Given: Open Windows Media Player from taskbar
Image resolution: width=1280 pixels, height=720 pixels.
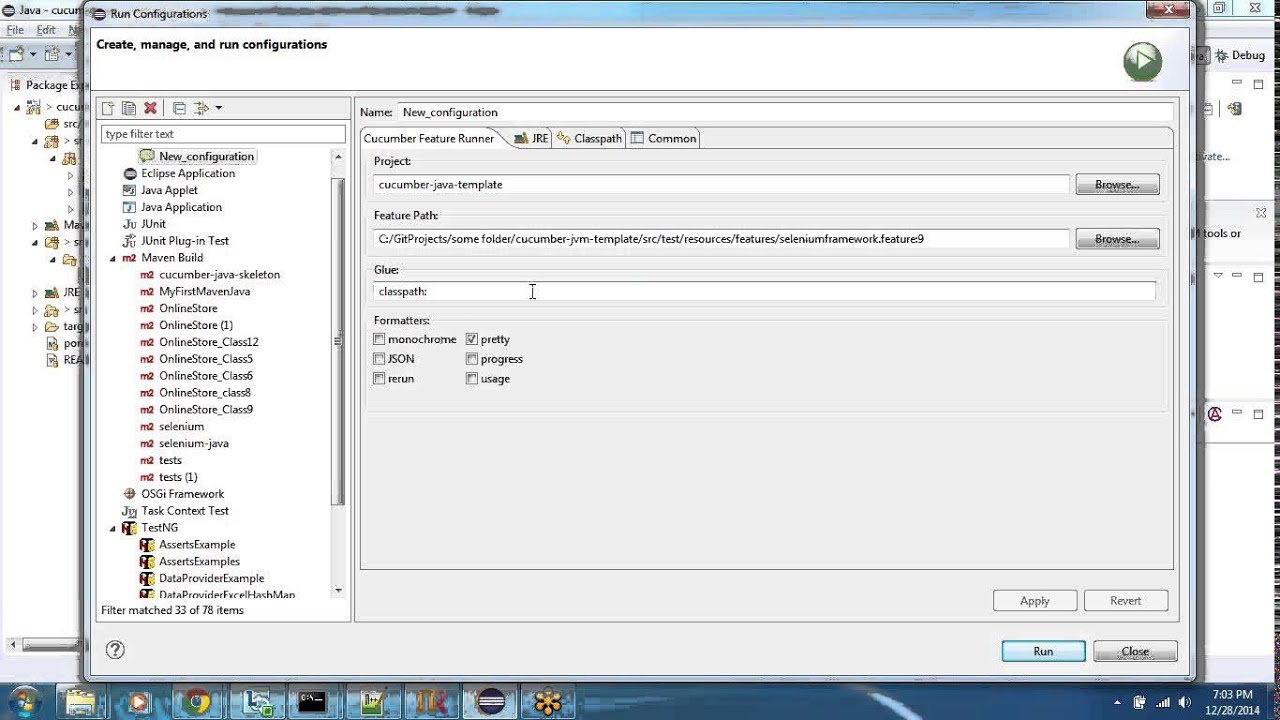Looking at the screenshot, I should point(138,702).
